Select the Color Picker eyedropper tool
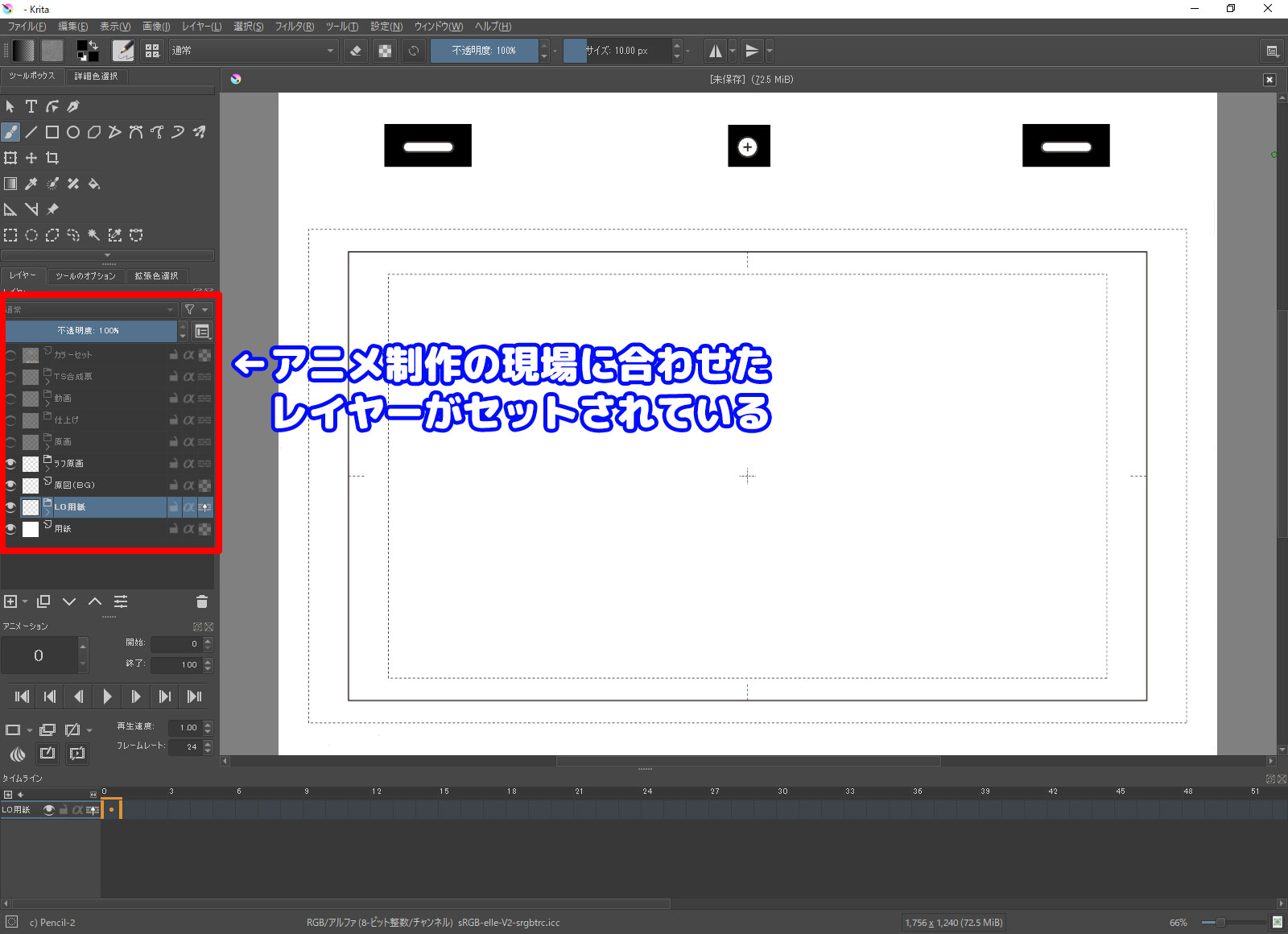1288x934 pixels. coord(31,184)
